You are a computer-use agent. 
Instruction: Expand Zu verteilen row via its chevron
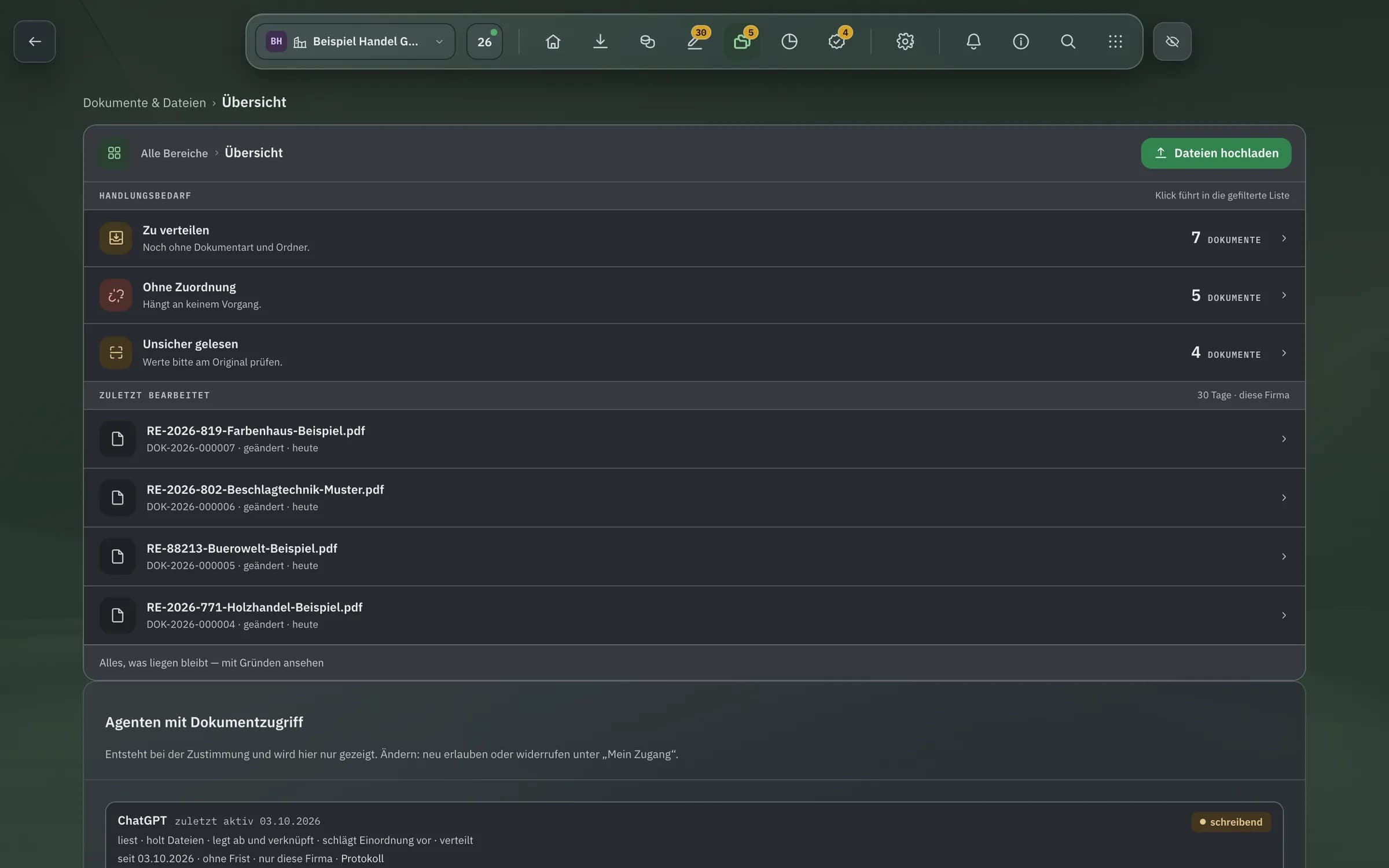(x=1284, y=238)
